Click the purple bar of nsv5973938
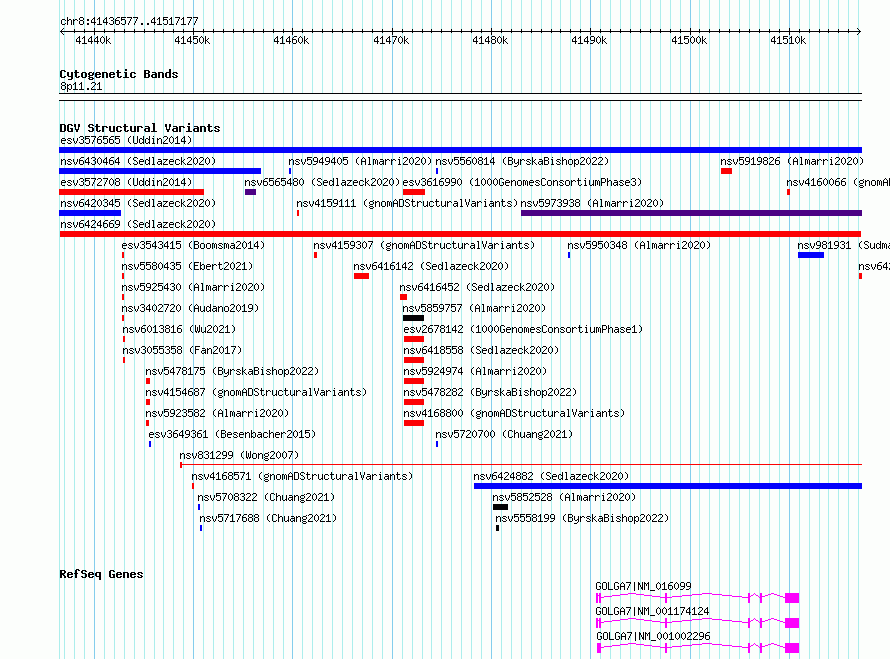This screenshot has height=659, width=890. tap(691, 213)
